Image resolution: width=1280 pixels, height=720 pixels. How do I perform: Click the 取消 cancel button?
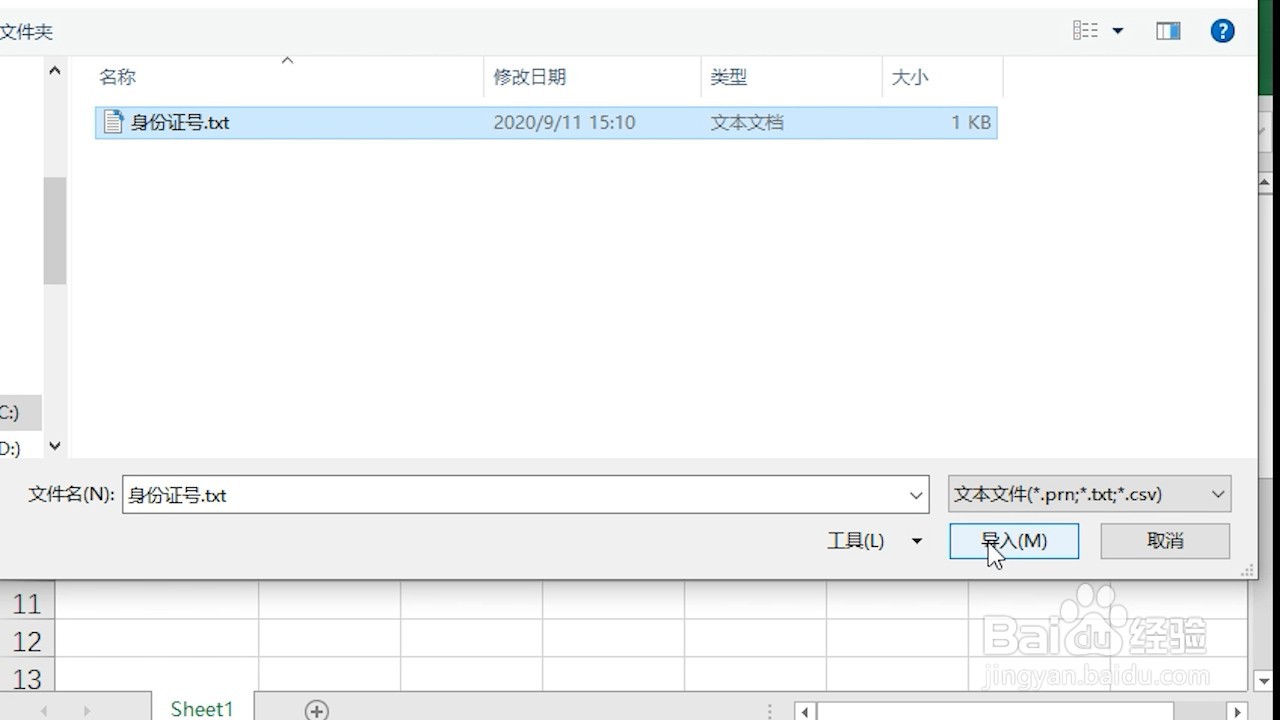click(x=1164, y=540)
